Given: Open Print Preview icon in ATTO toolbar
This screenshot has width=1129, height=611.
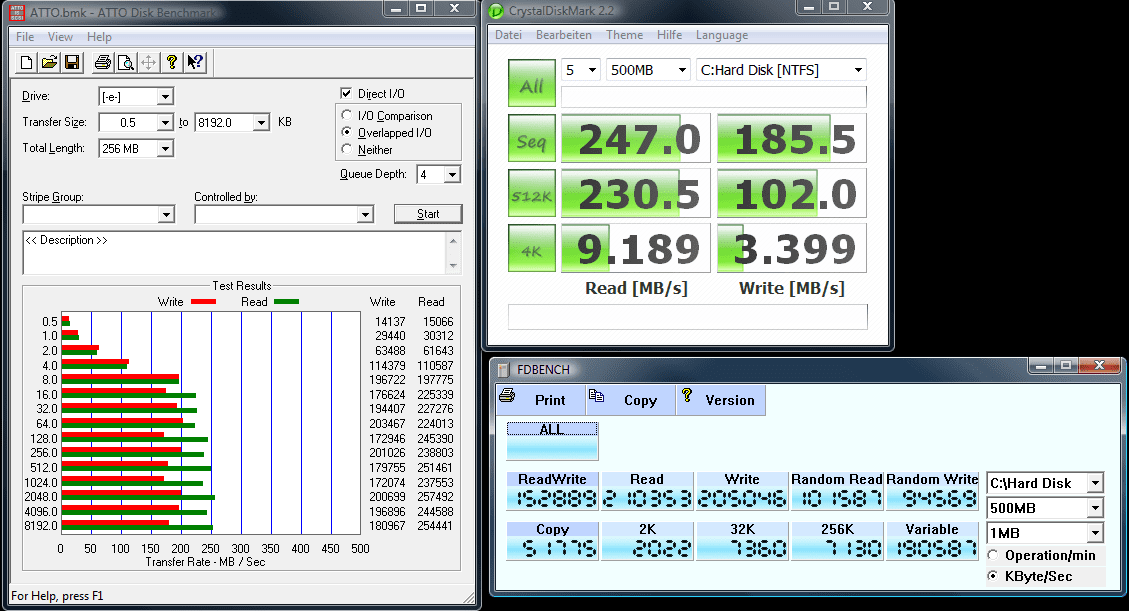Looking at the screenshot, I should 125,63.
